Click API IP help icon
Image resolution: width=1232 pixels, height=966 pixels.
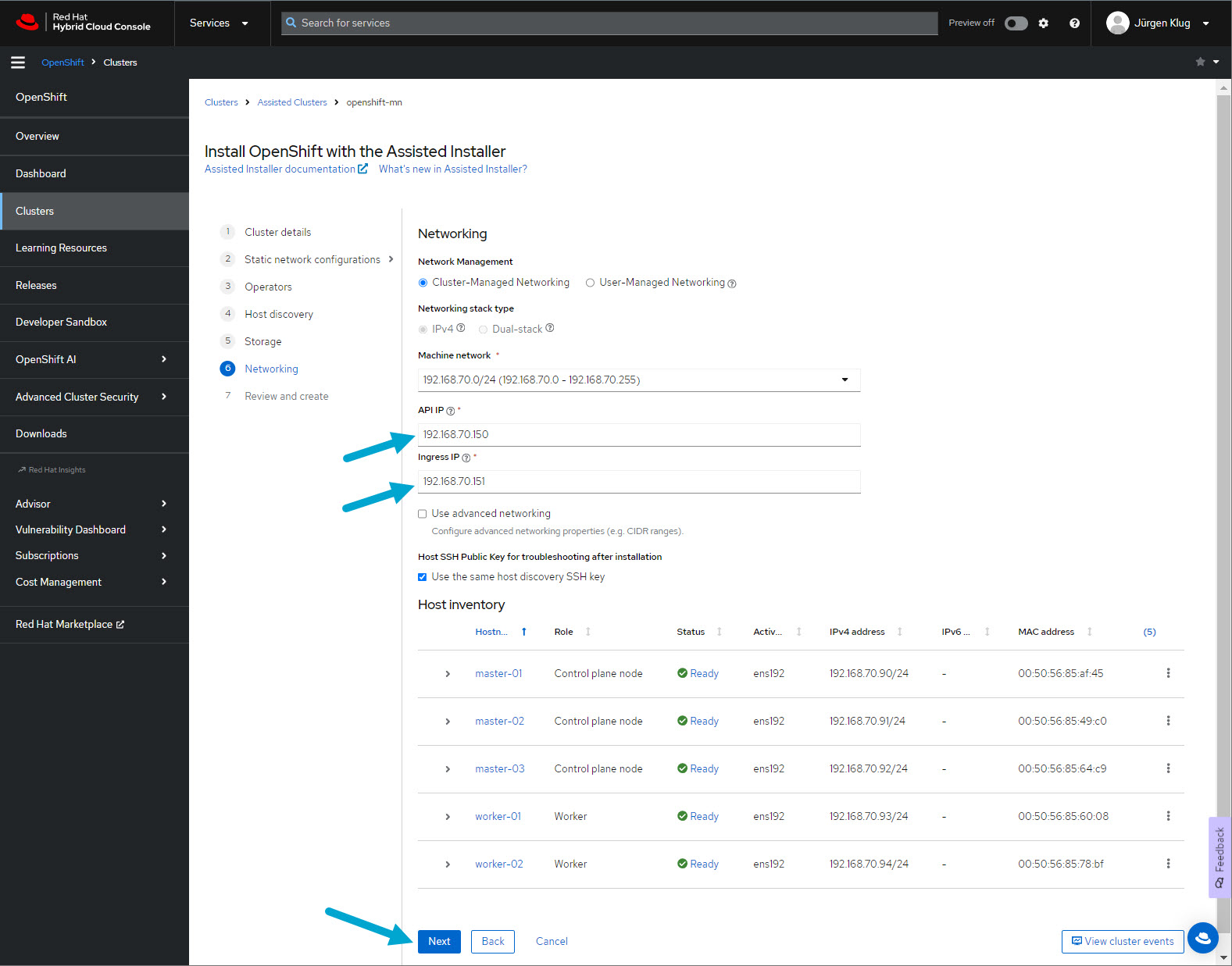pyautogui.click(x=450, y=411)
